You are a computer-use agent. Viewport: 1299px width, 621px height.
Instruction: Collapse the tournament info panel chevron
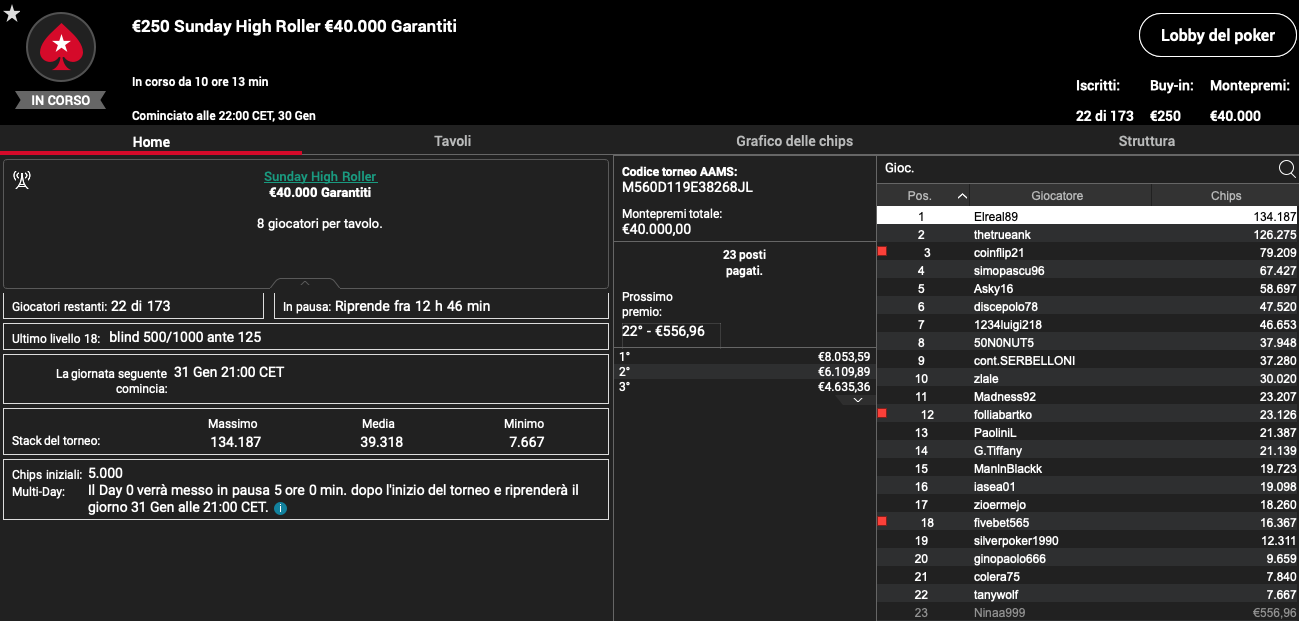coord(305,283)
